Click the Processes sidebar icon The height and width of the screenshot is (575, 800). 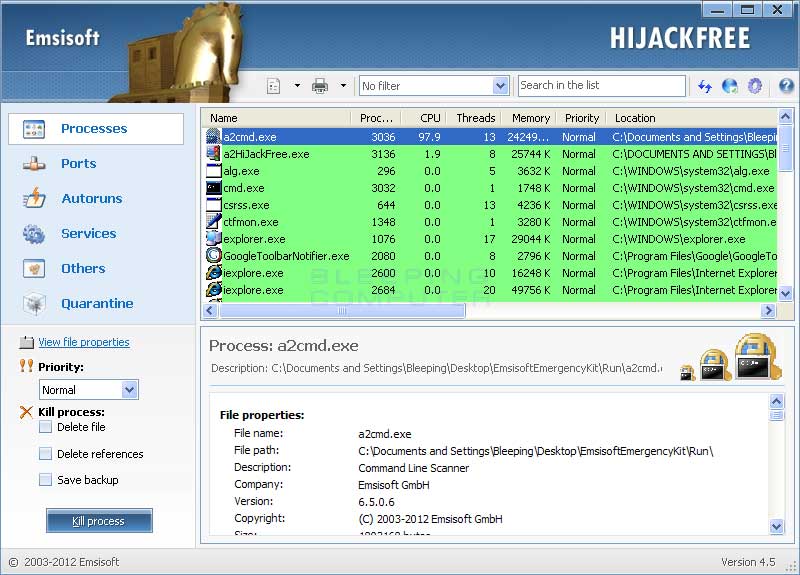[x=34, y=129]
